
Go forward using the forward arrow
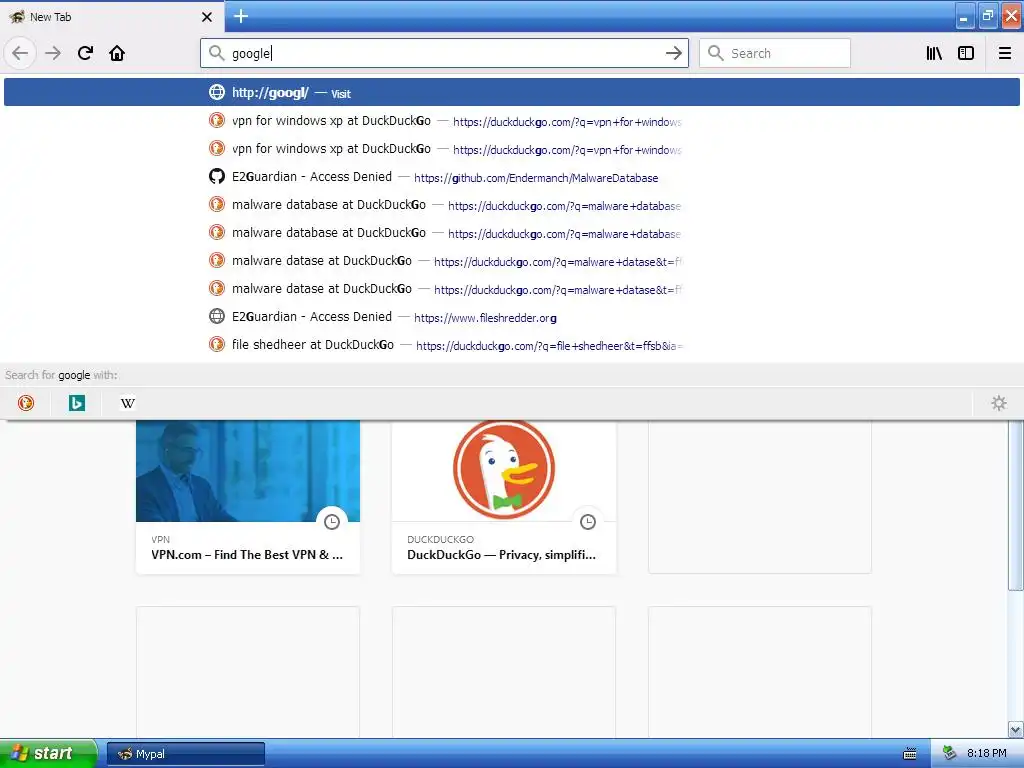click(x=53, y=53)
